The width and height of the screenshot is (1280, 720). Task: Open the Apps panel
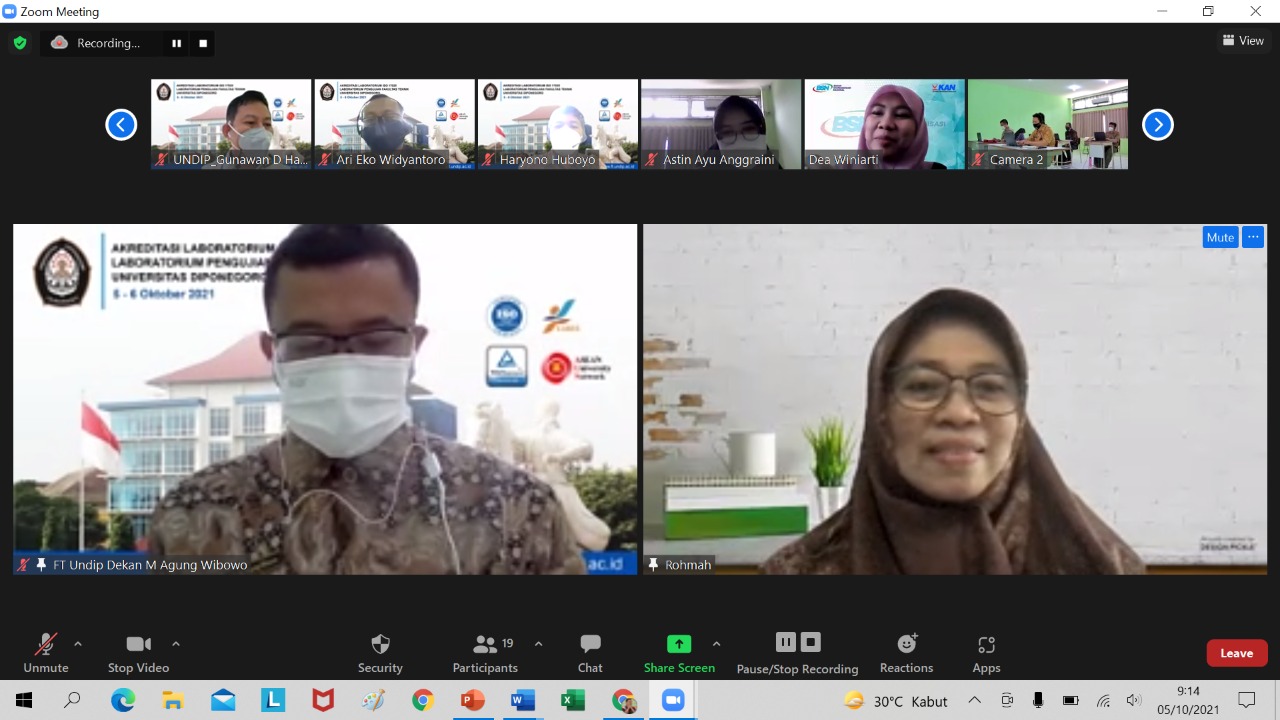(x=986, y=652)
